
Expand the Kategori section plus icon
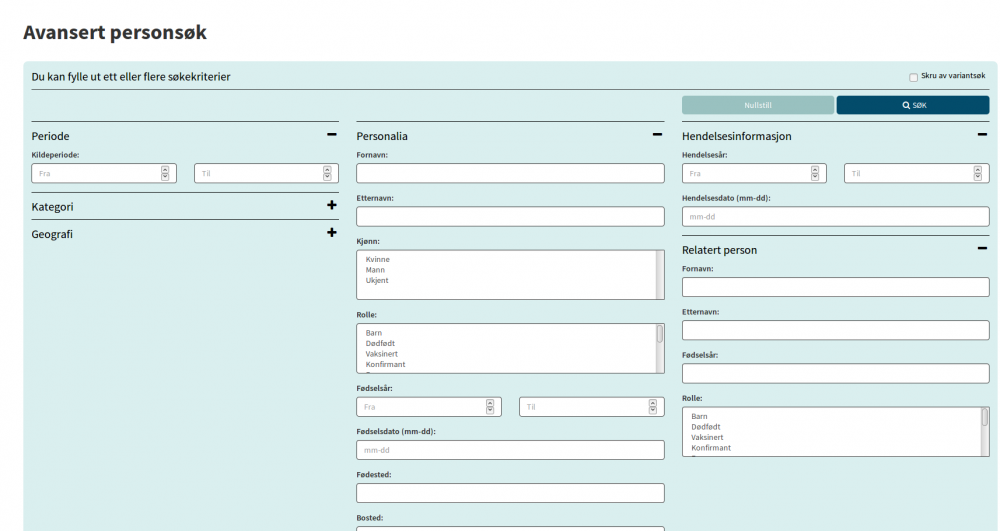[x=332, y=205]
